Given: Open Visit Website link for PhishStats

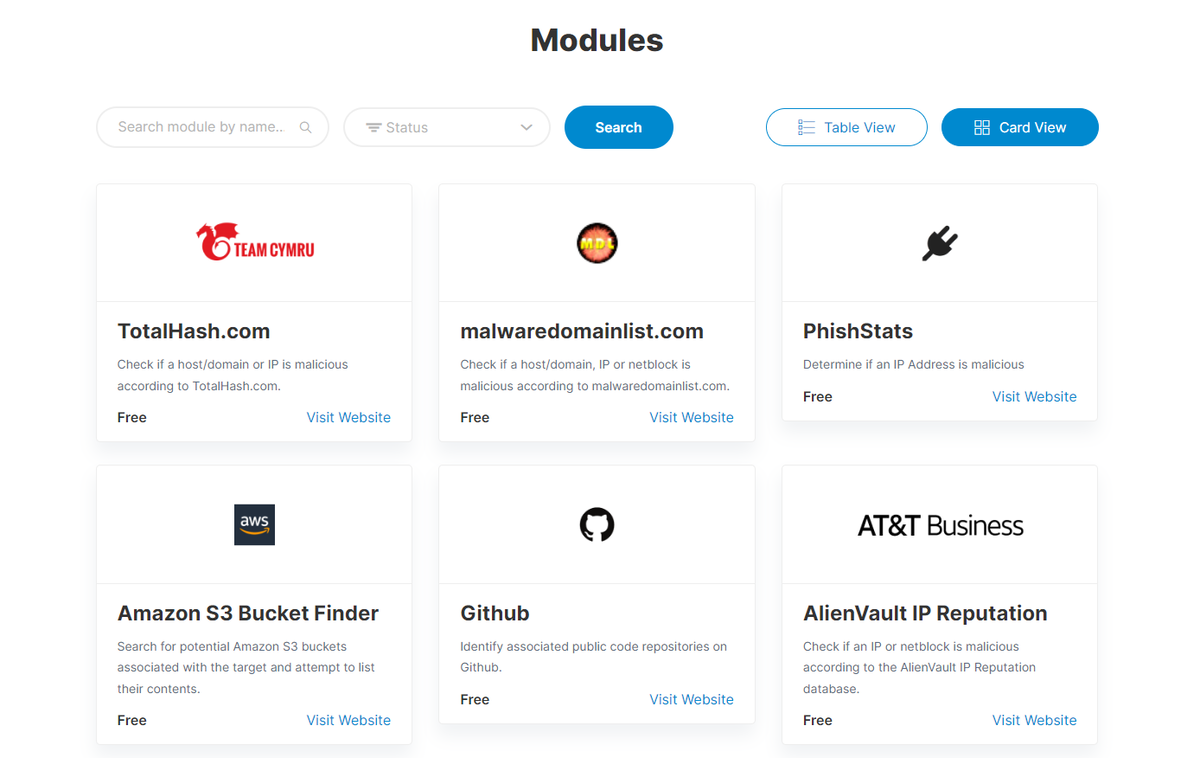Looking at the screenshot, I should click(x=1034, y=396).
